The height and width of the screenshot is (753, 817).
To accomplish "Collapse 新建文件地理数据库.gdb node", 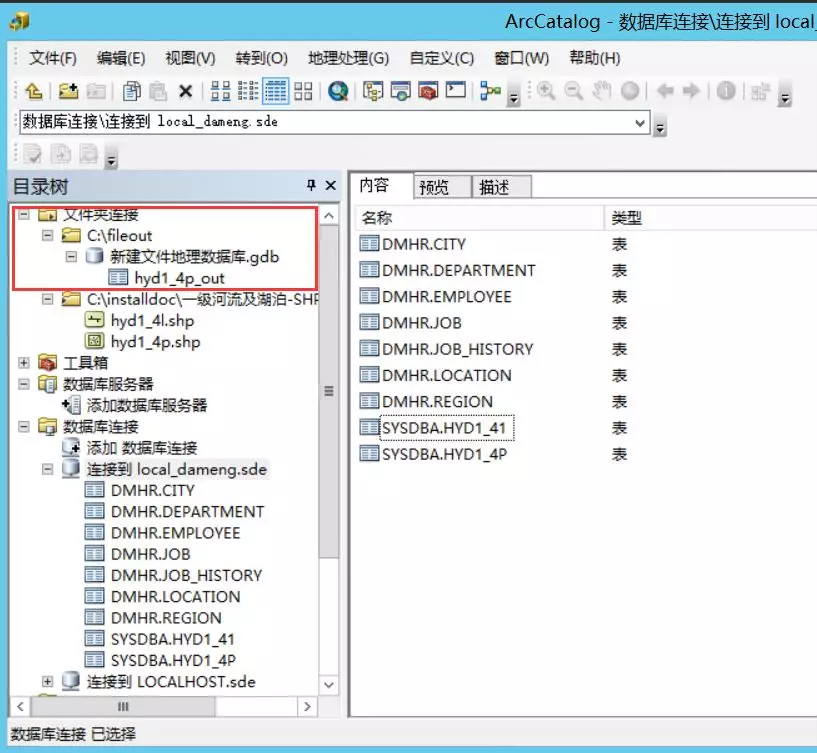I will (71, 256).
